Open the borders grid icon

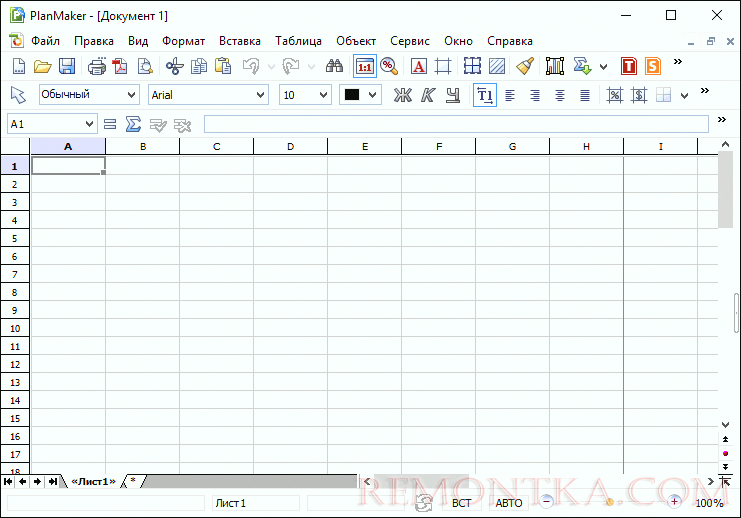click(472, 66)
